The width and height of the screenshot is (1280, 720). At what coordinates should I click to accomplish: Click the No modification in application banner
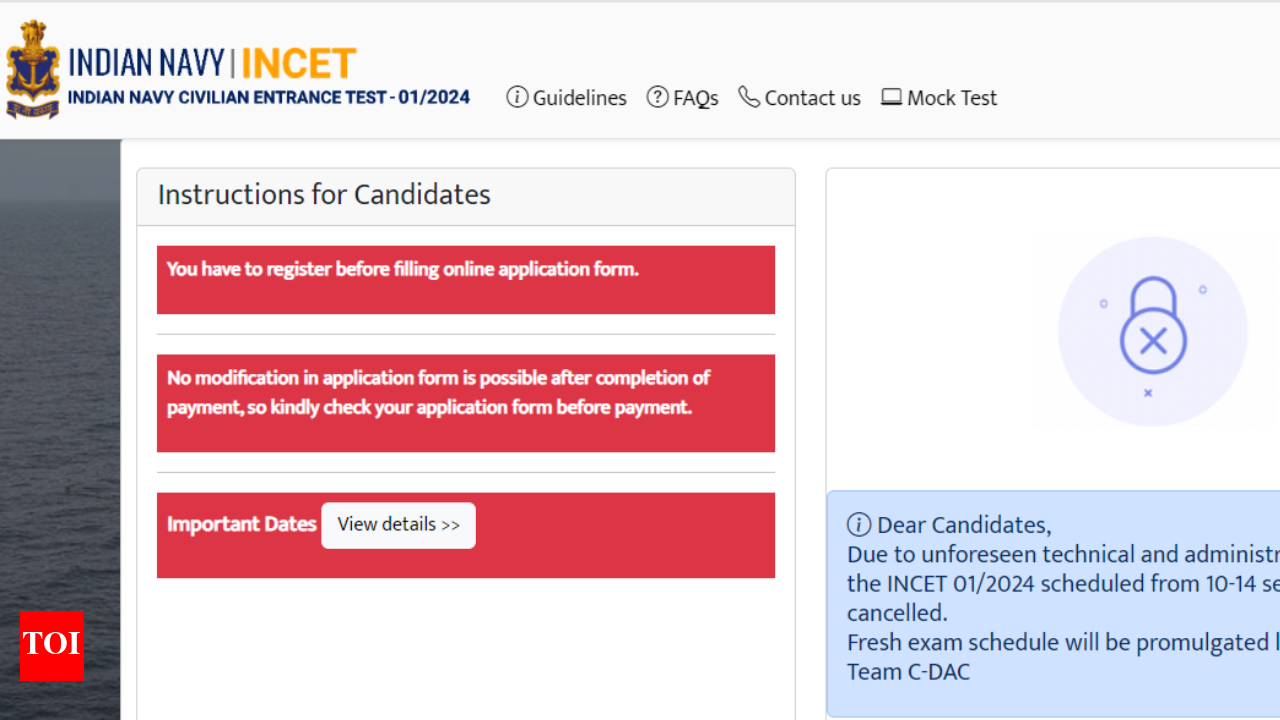pyautogui.click(x=466, y=403)
